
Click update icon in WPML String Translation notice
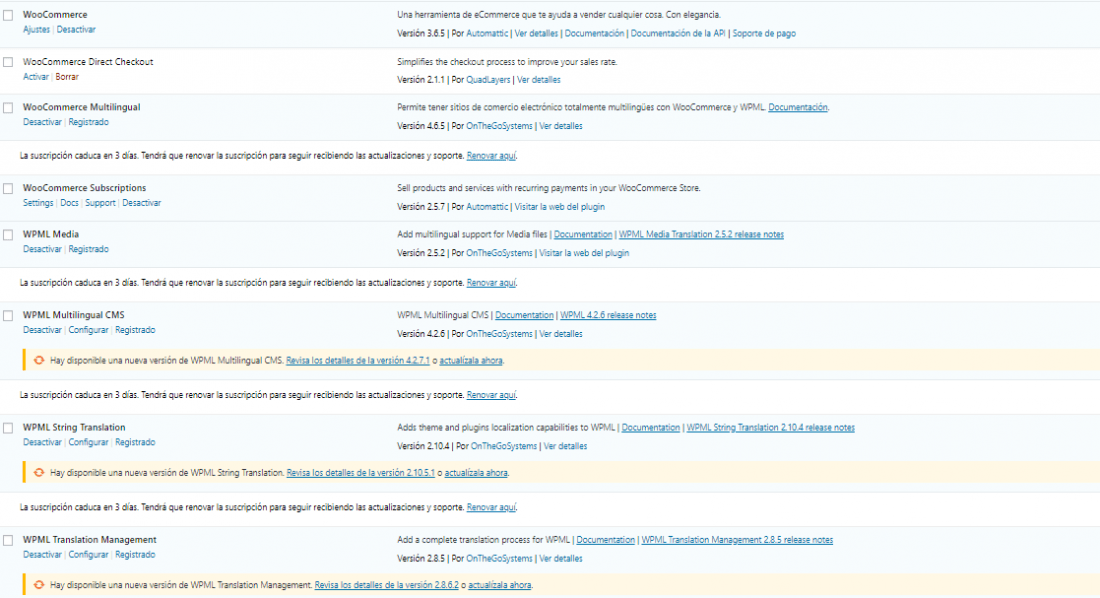[39, 472]
